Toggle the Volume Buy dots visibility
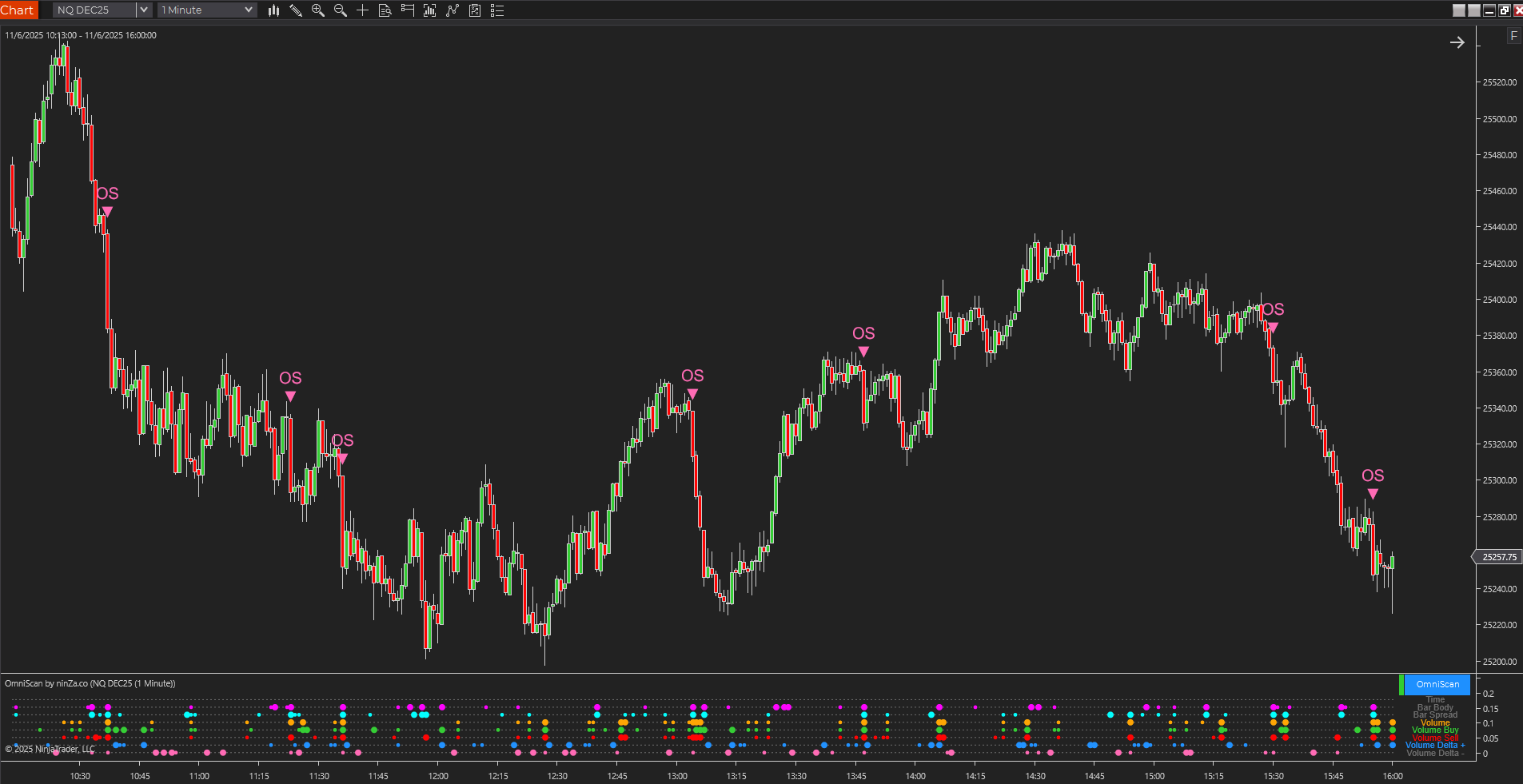Image resolution: width=1523 pixels, height=784 pixels. (1435, 730)
